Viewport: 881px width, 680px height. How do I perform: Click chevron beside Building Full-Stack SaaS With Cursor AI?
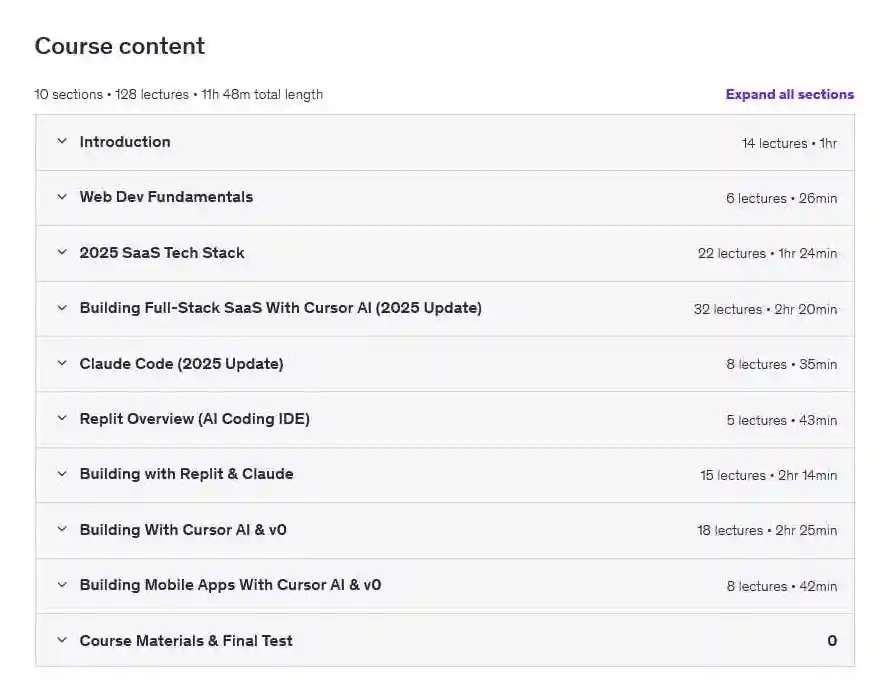click(x=62, y=308)
